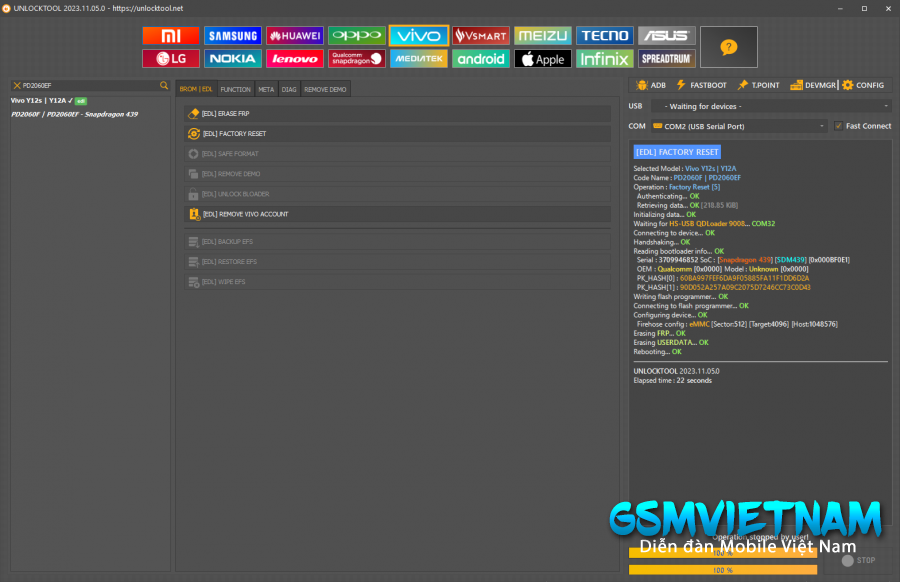Open the CONFIG settings

[863, 85]
